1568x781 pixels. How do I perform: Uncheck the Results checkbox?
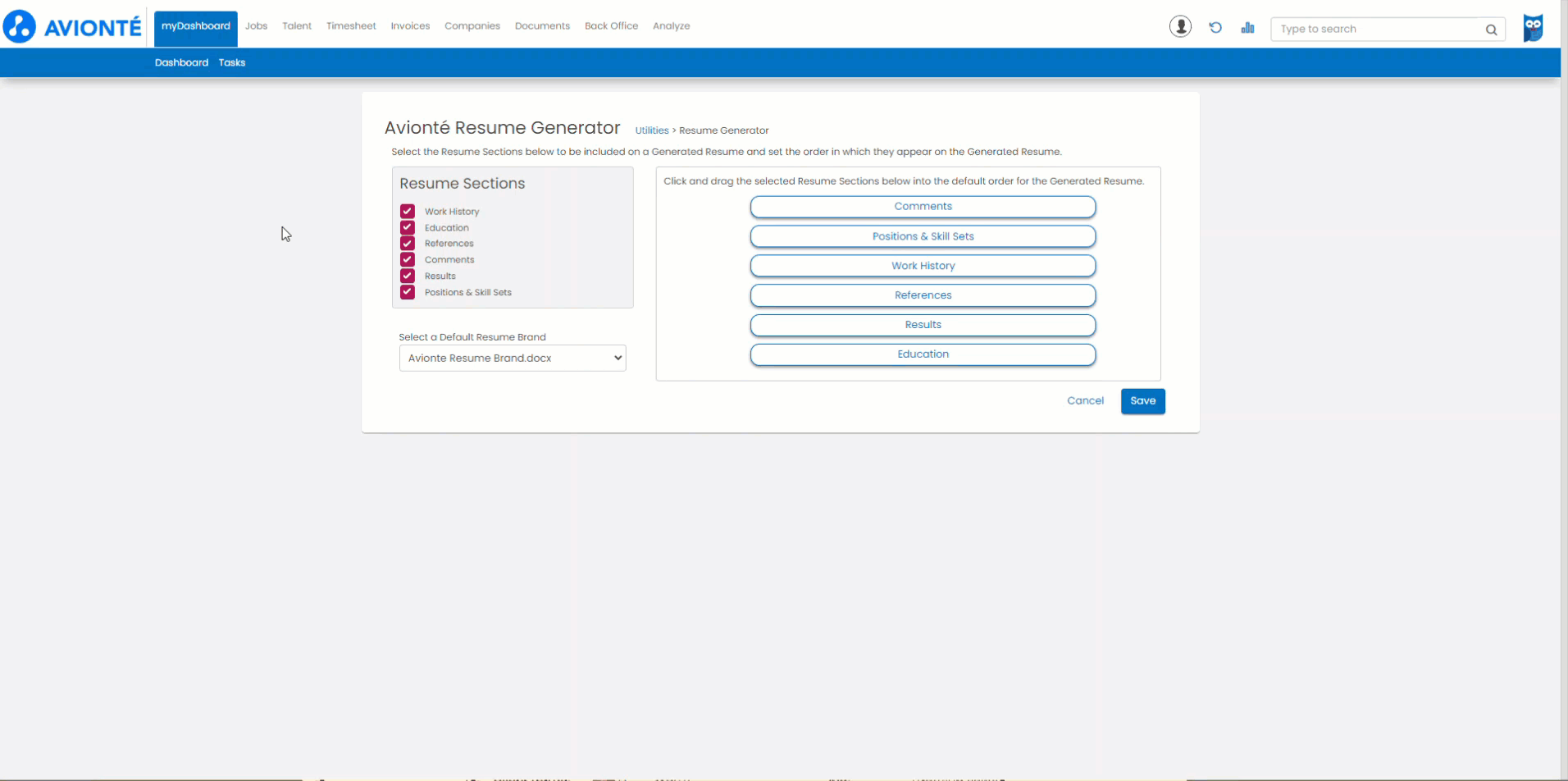pyautogui.click(x=408, y=276)
